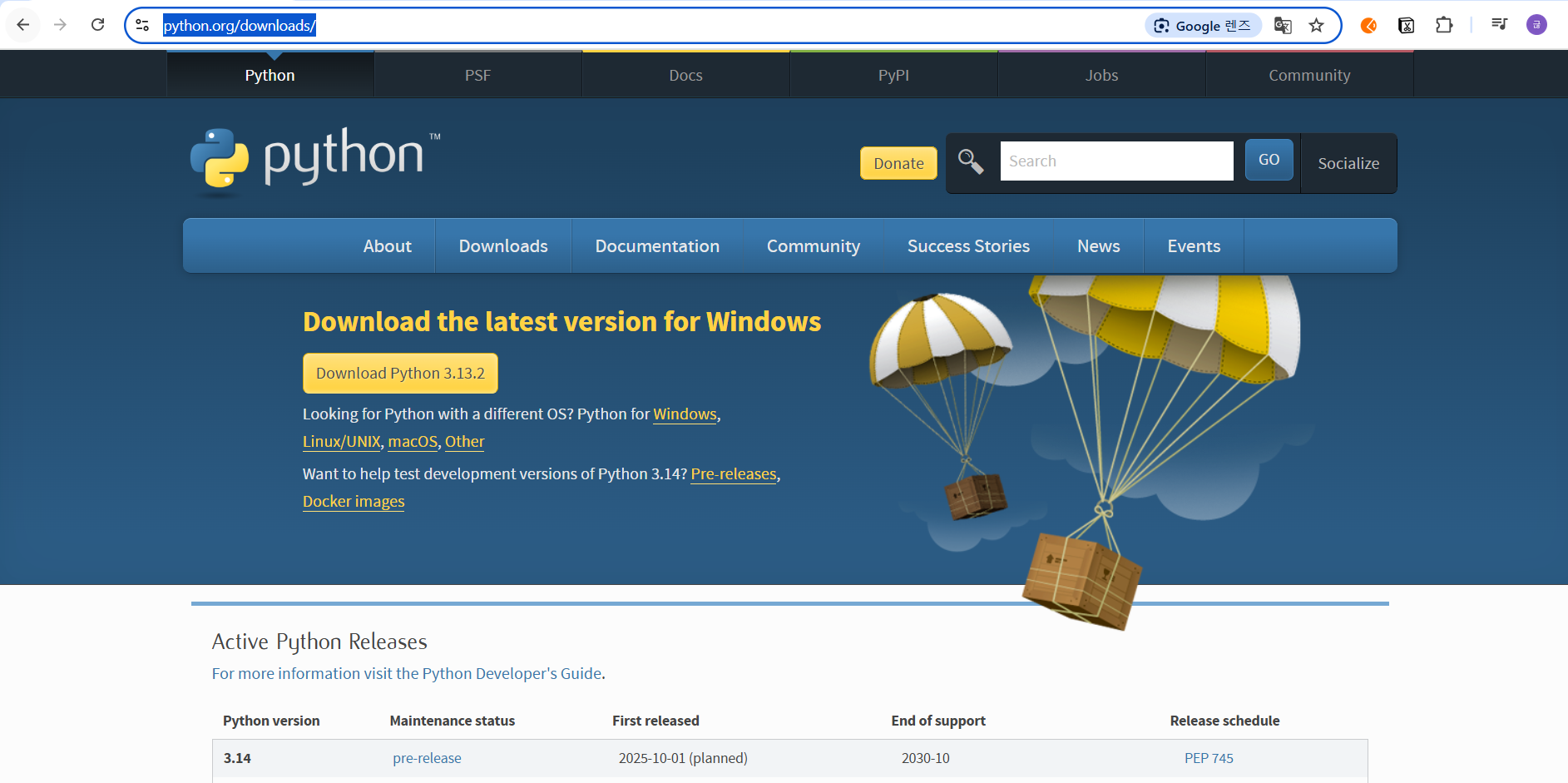Follow the Other link
The width and height of the screenshot is (1568, 783).
[464, 442]
